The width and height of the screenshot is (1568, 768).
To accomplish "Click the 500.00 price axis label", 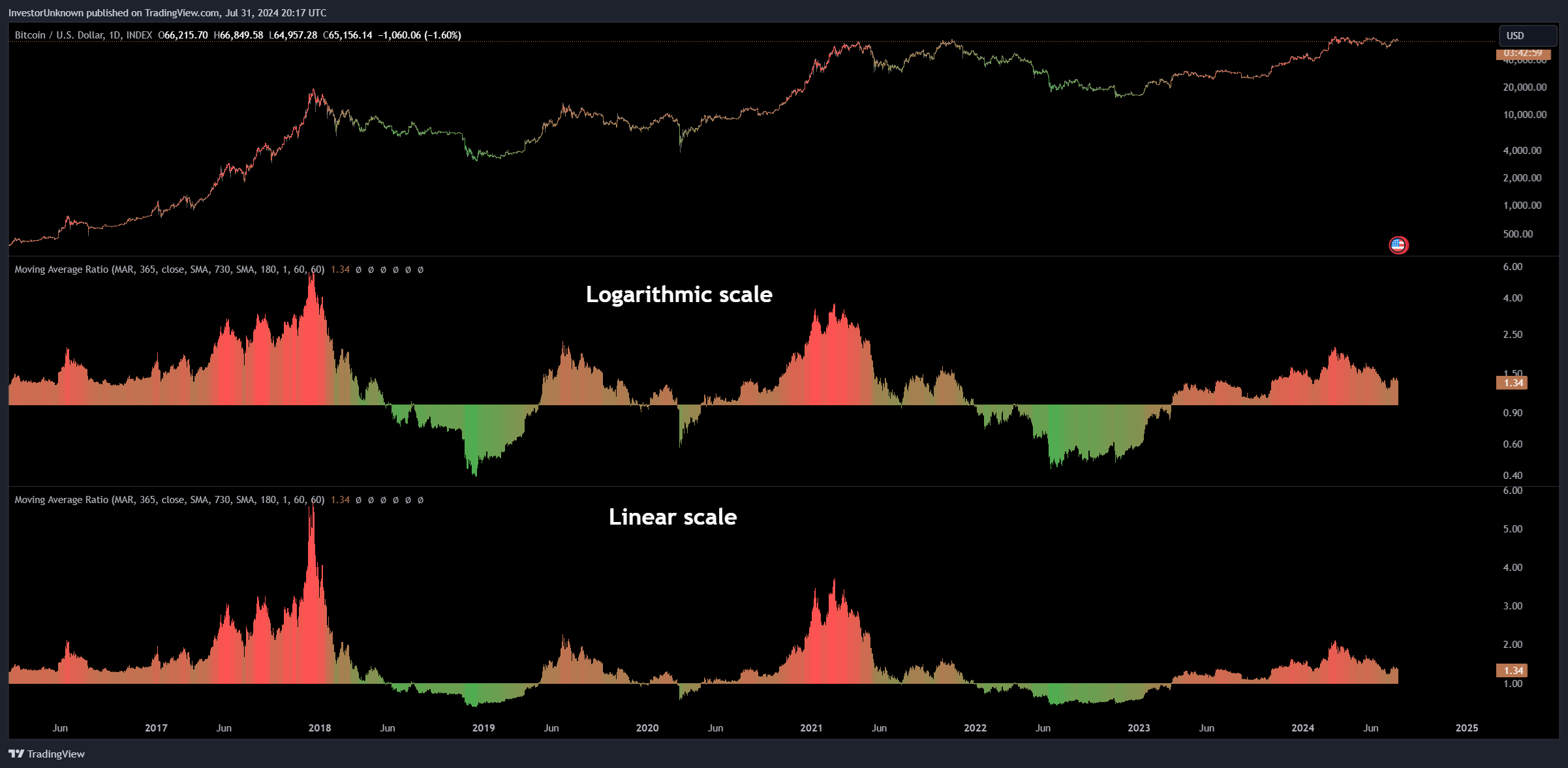I will click(1518, 234).
